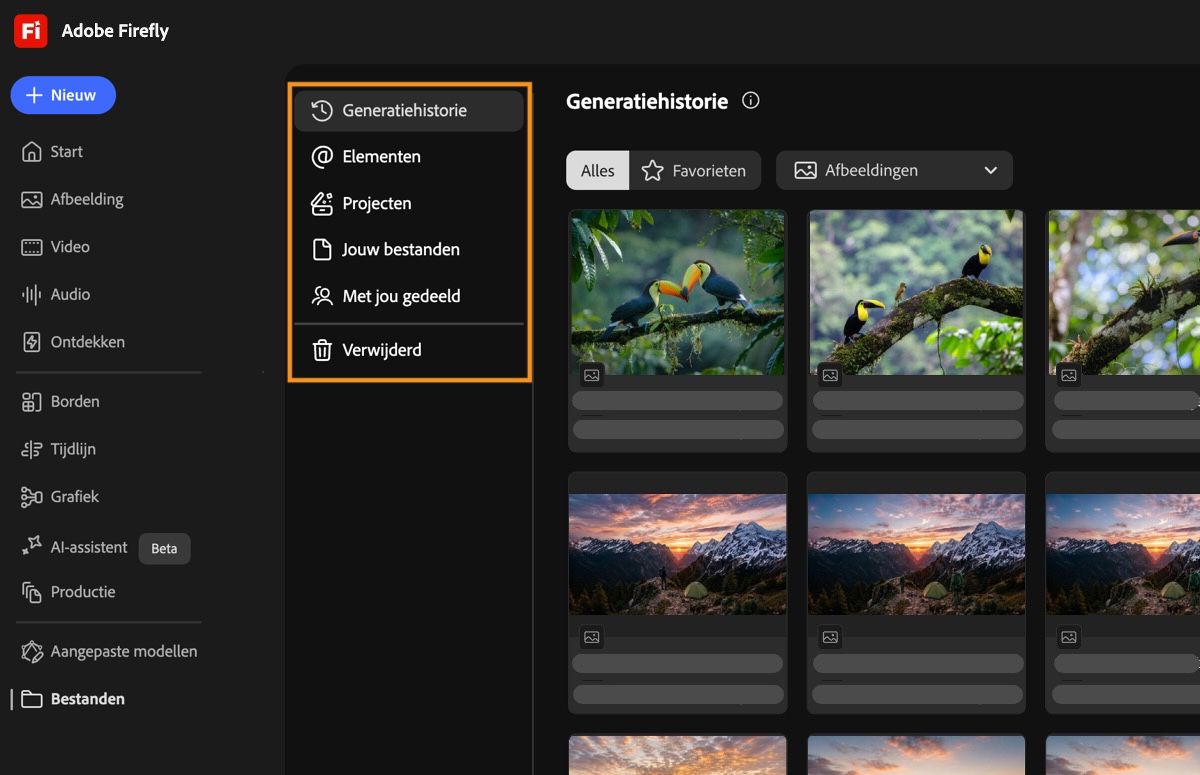
Task: Click the info icon beside Generatiehistorie heading
Action: tap(751, 101)
